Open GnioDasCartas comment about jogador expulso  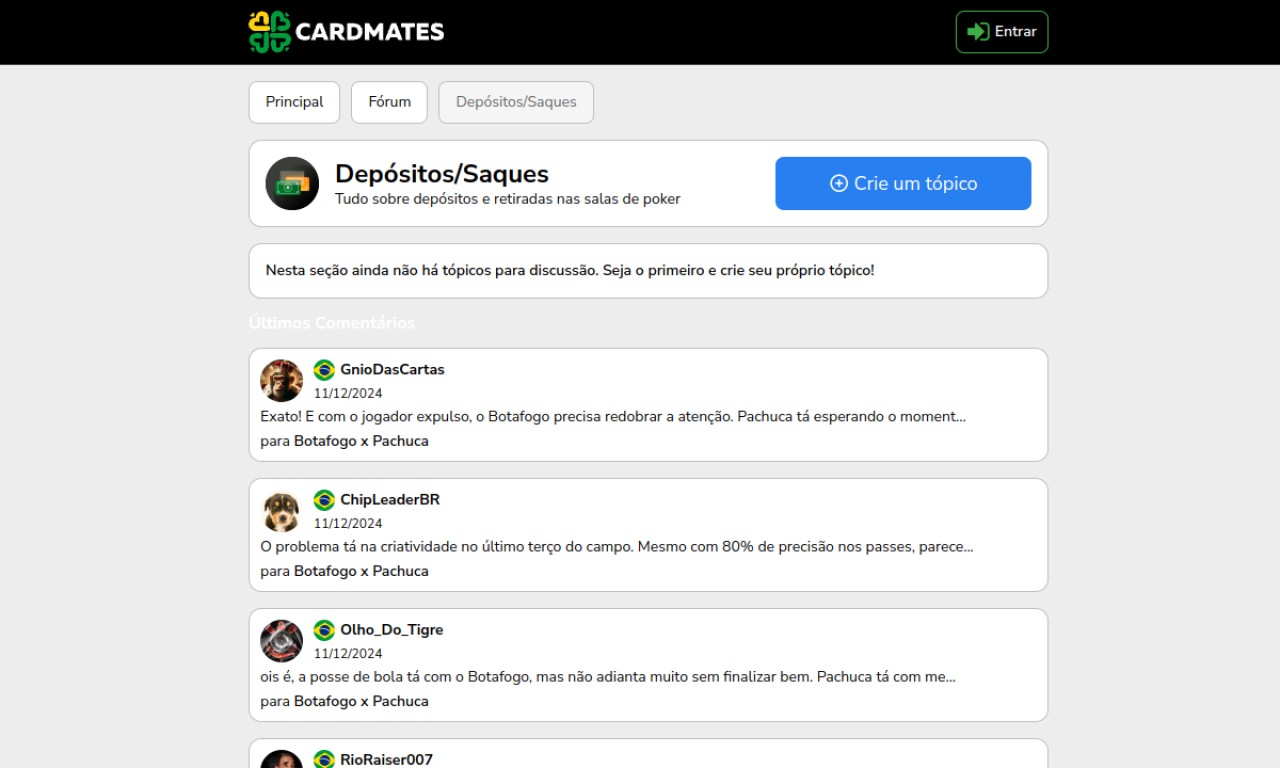[613, 416]
